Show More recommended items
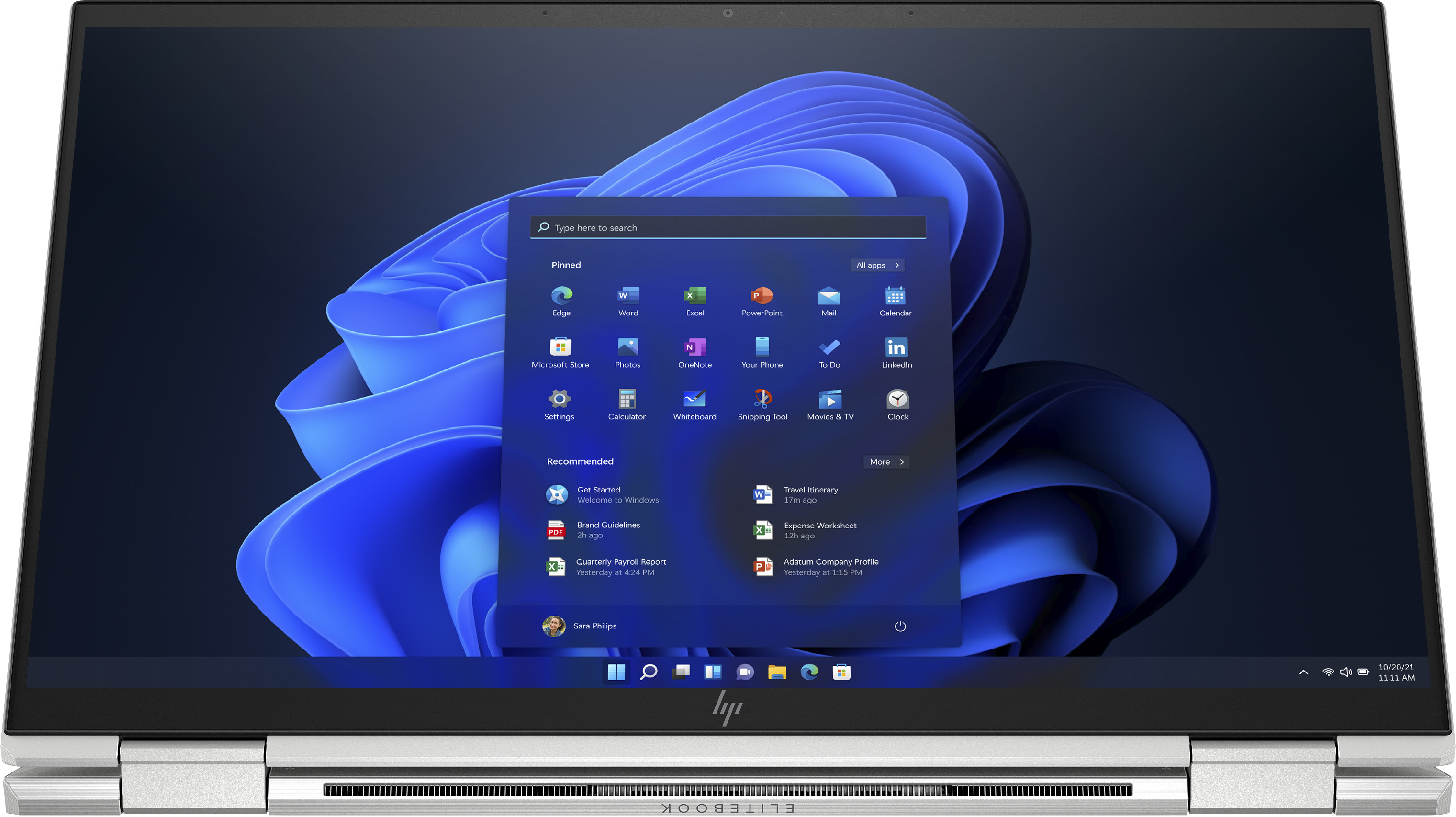This screenshot has width=1456, height=817. click(886, 462)
